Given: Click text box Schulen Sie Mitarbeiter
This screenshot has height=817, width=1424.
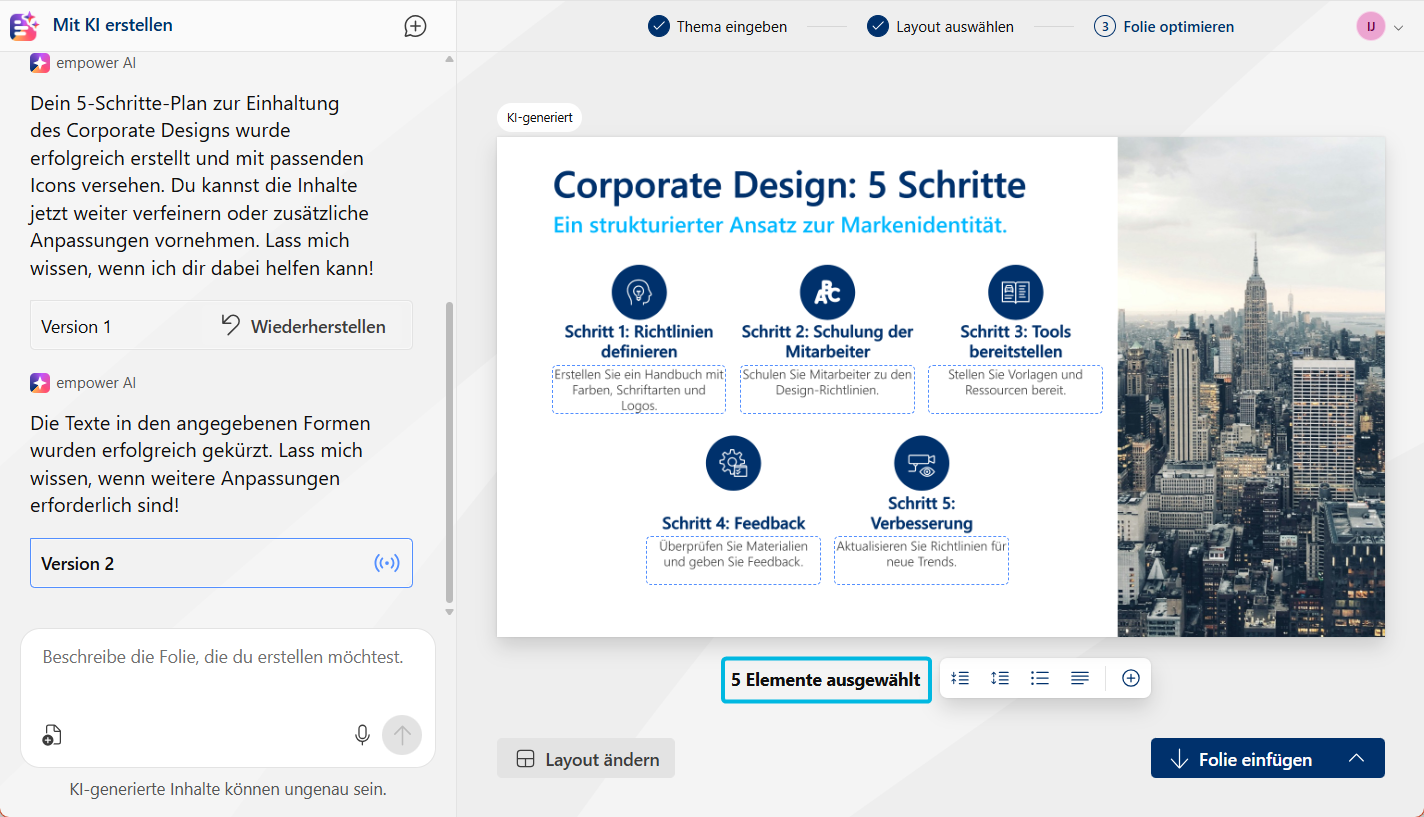Looking at the screenshot, I should [x=827, y=390].
